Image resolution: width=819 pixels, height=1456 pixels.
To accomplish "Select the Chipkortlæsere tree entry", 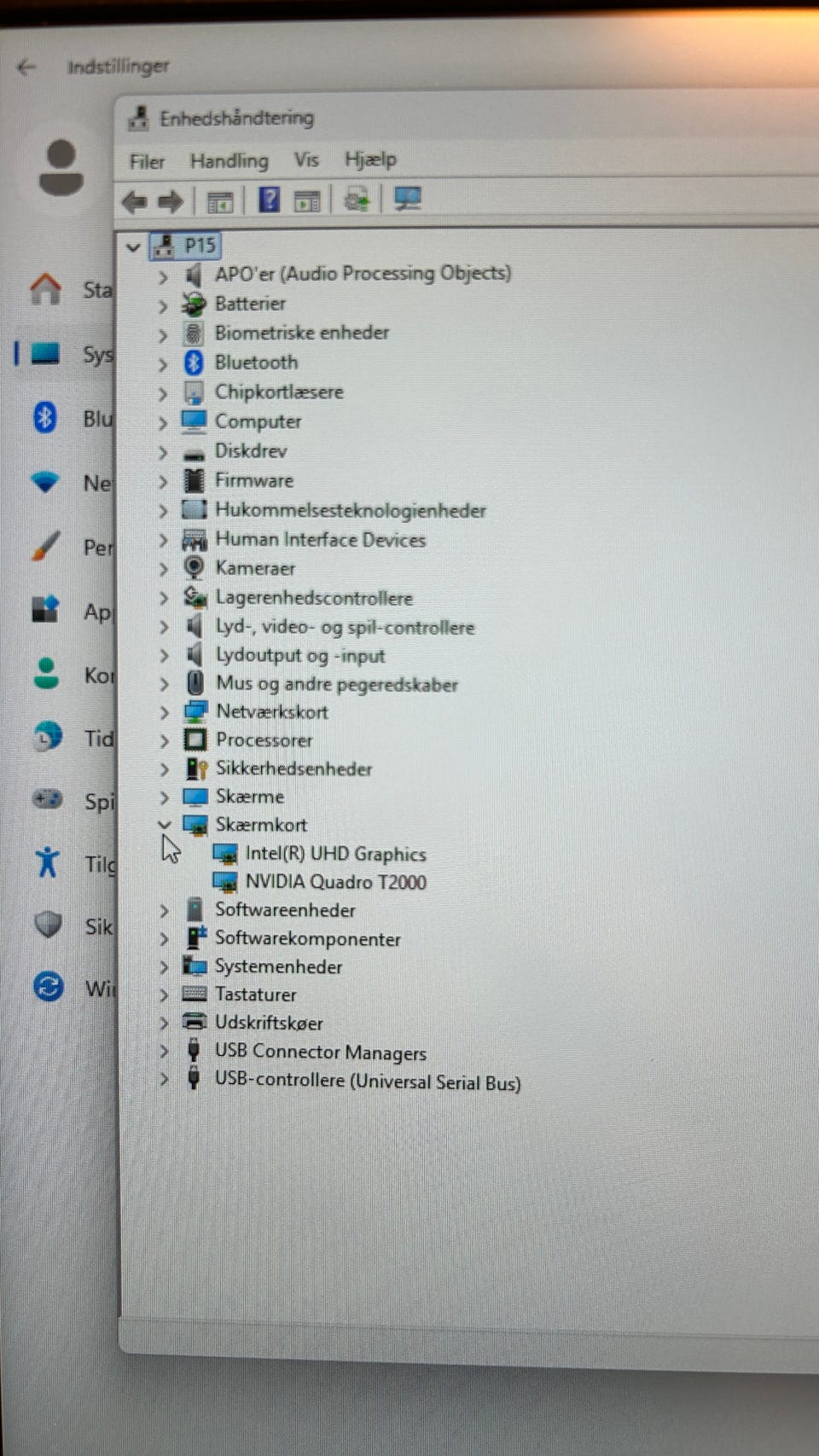I will coord(279,392).
